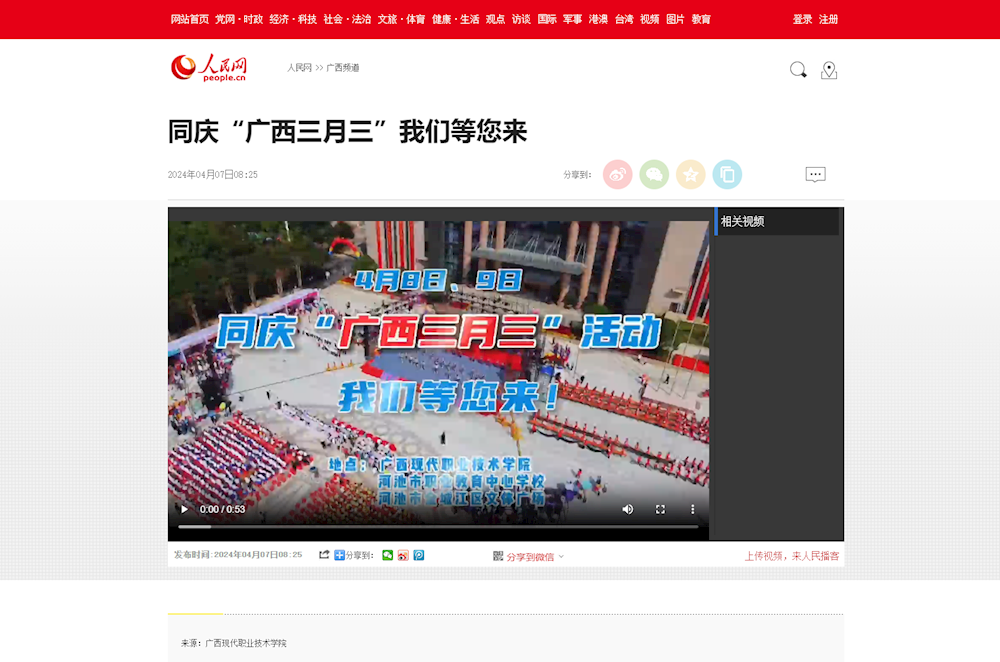Select 健康·生活 from the navigation bar
The image size is (1000, 662).
pos(458,19)
